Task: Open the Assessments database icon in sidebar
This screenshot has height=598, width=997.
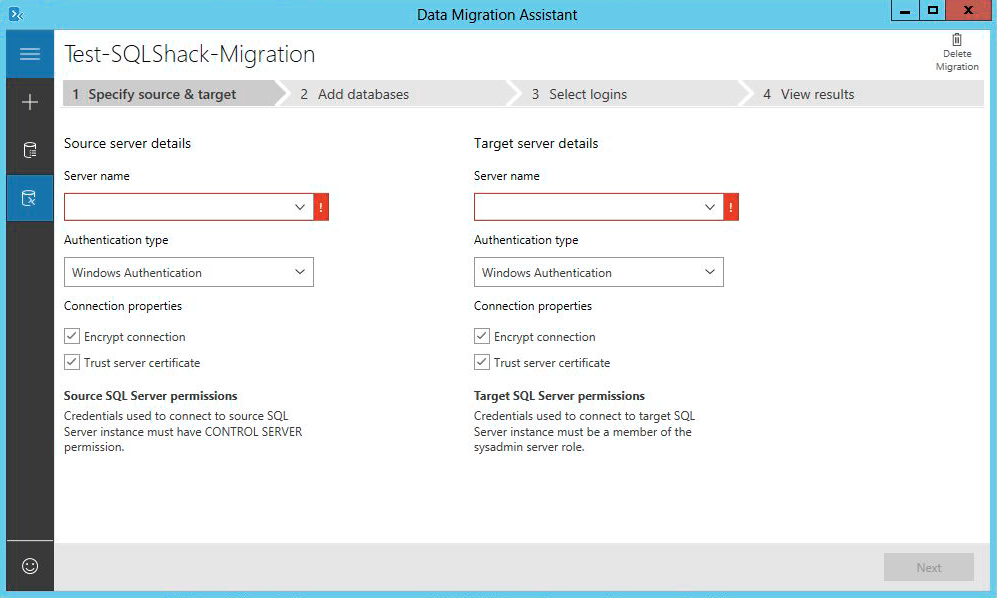Action: tap(30, 151)
